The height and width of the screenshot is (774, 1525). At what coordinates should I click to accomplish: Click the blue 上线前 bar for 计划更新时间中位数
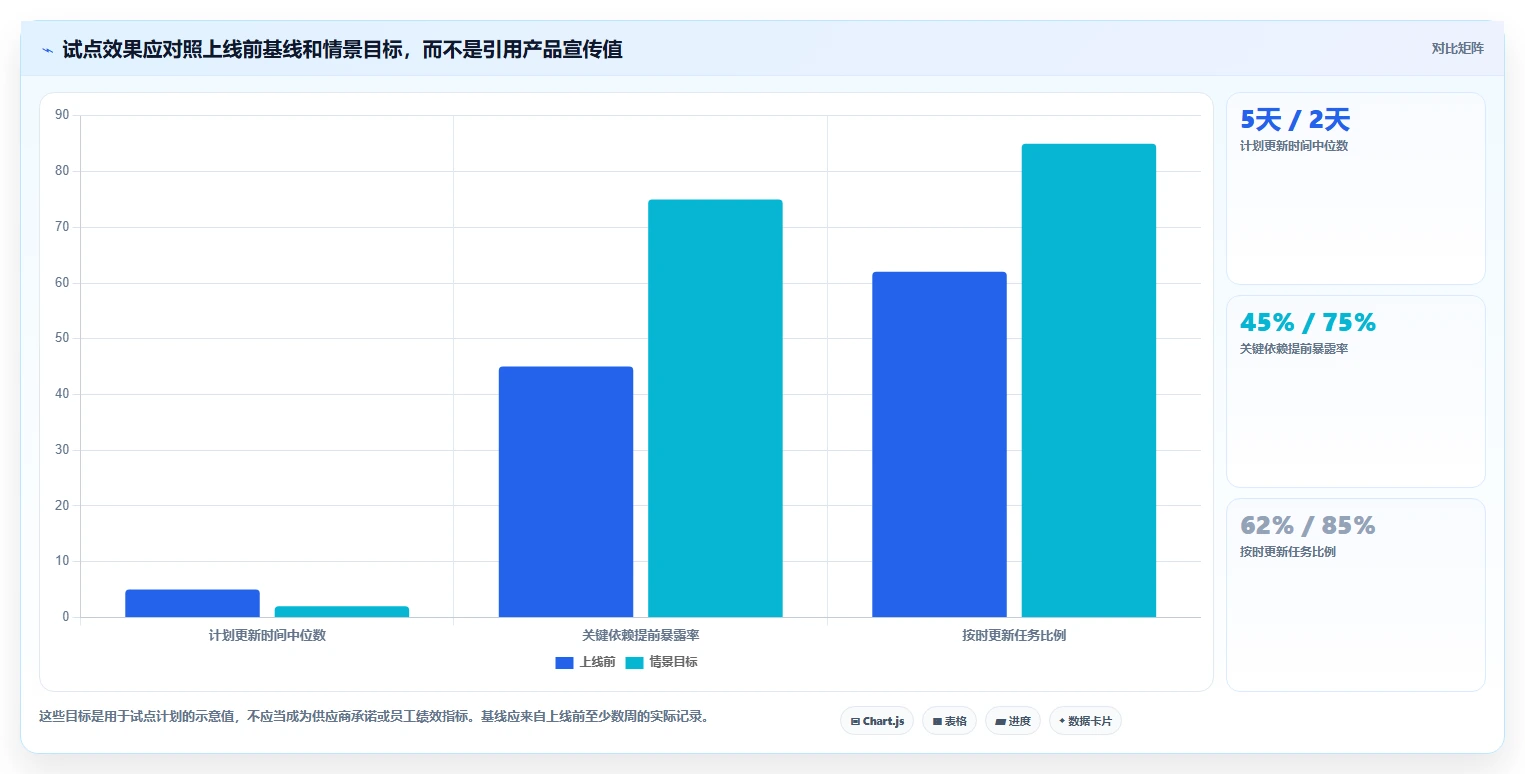192,603
